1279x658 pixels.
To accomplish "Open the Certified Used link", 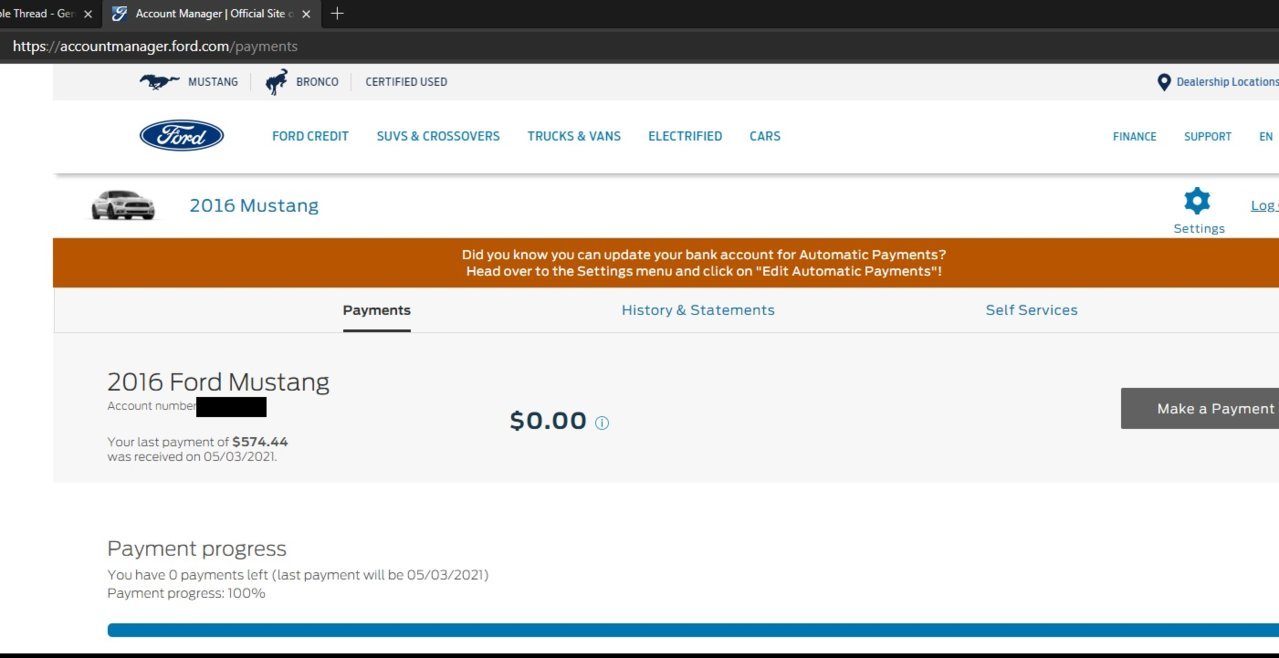I will (406, 82).
